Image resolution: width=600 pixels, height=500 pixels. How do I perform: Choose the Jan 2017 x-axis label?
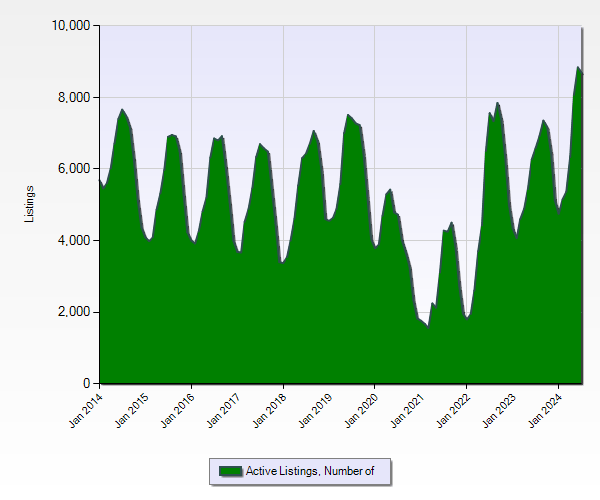pyautogui.click(x=223, y=410)
